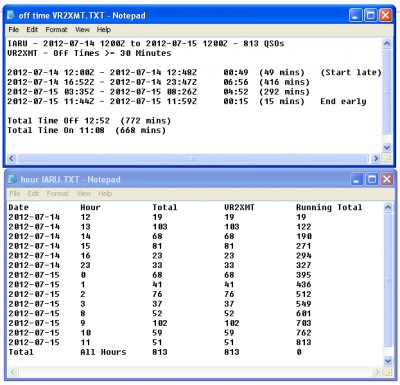Click scroll right arrow in off time window

coord(376,158)
